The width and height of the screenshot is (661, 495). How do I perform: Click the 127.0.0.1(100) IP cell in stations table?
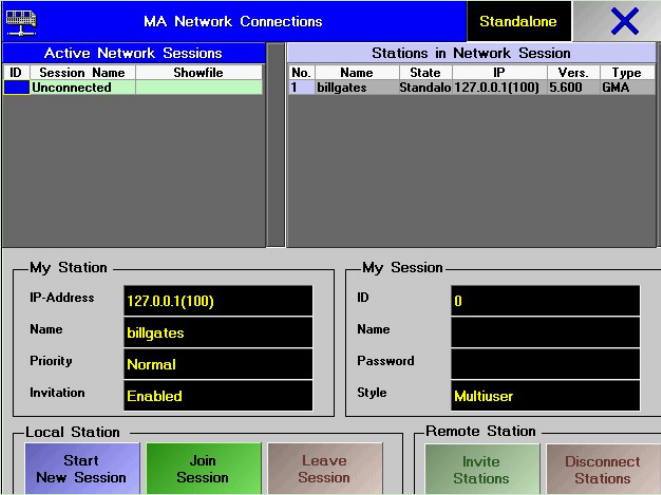(499, 87)
